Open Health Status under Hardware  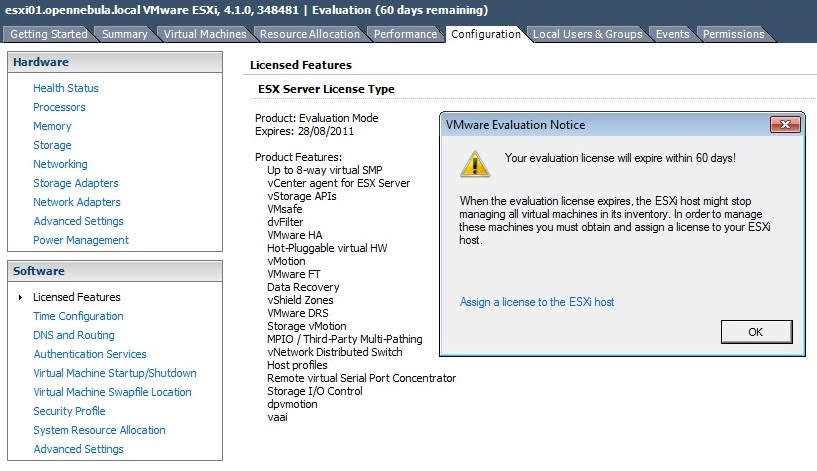(x=66, y=88)
